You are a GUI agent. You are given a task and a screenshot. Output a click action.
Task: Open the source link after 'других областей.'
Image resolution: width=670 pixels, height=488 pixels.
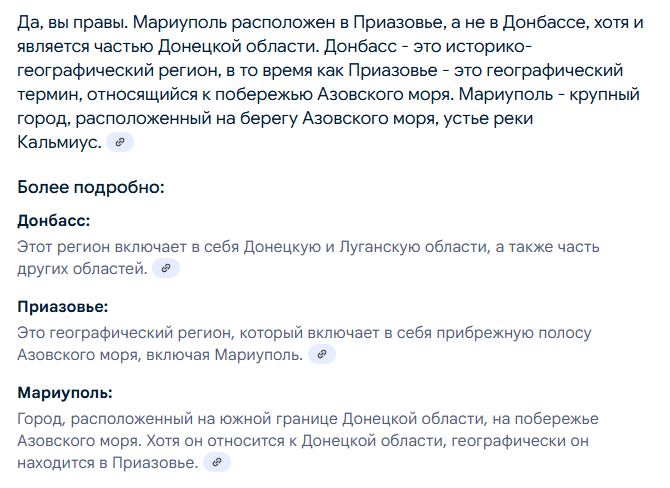(x=166, y=268)
